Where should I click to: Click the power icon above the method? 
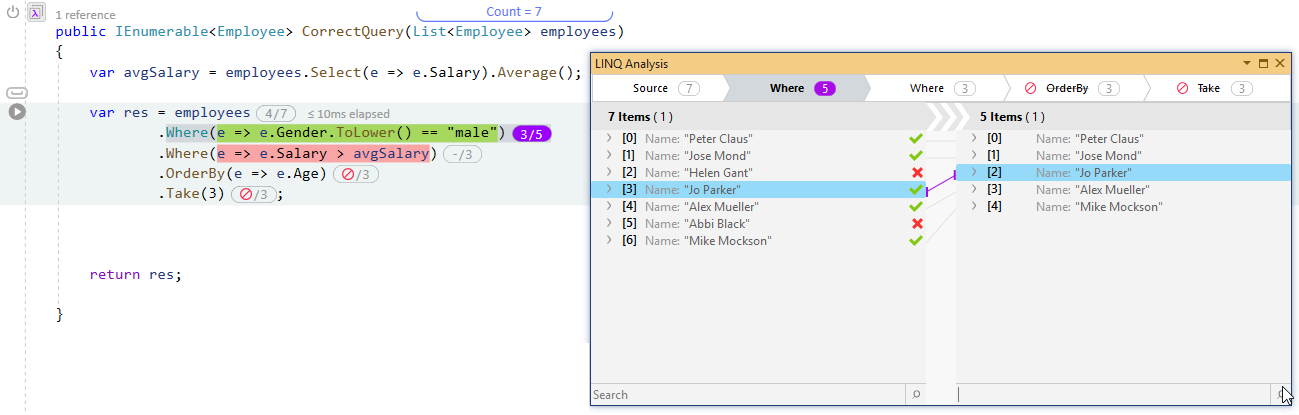click(x=13, y=12)
